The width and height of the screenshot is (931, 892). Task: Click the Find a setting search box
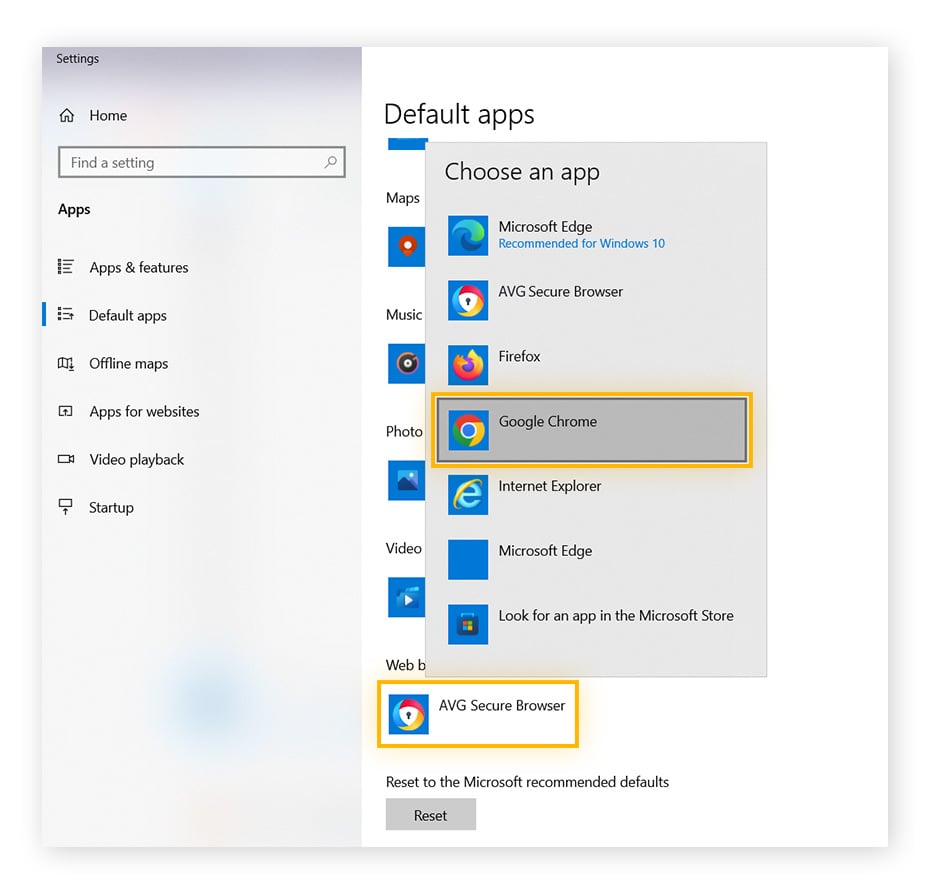[x=180, y=162]
